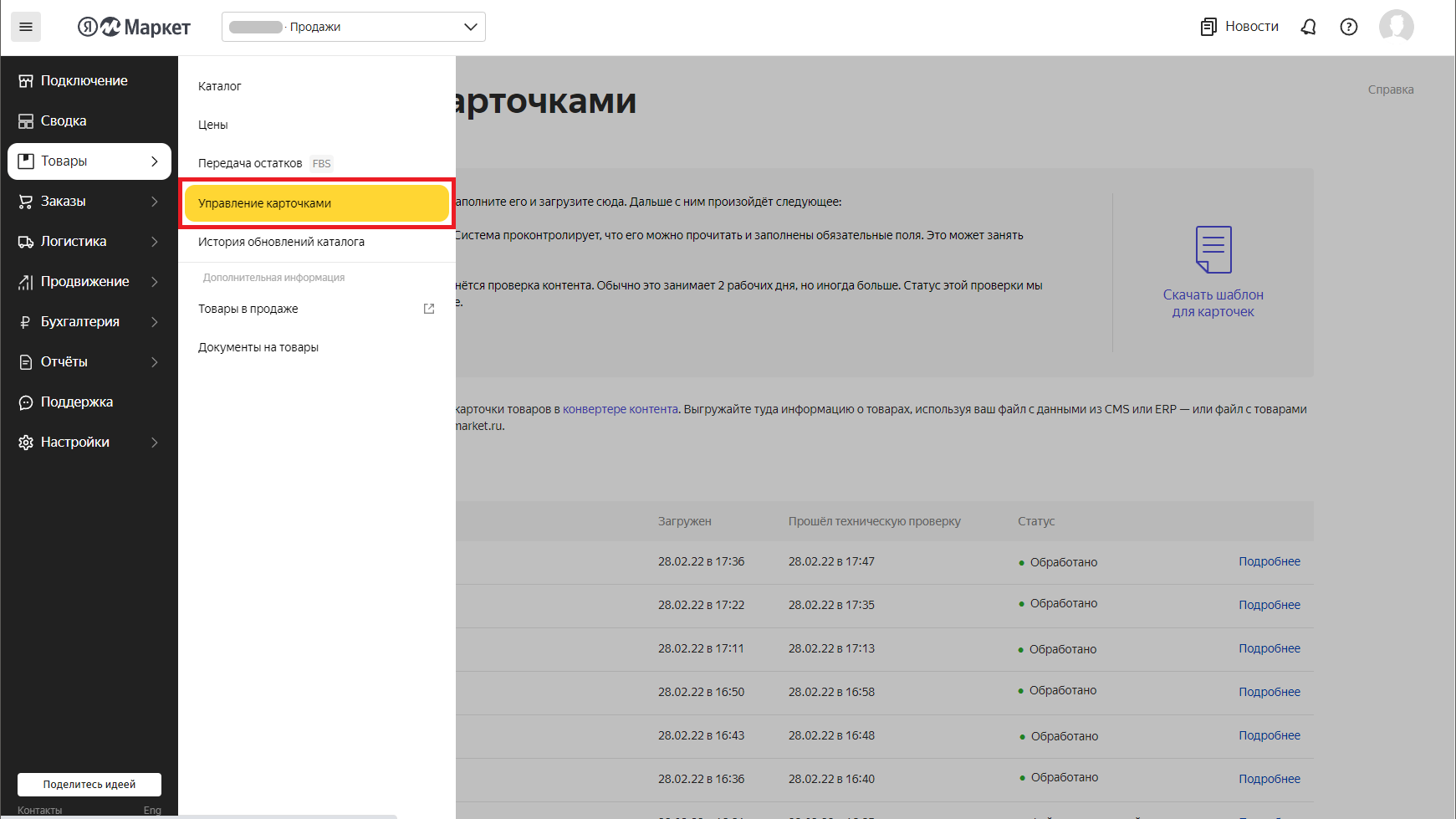Viewport: 1456px width, 819px height.
Task: Select Каталог in the submenu
Action: pos(220,86)
